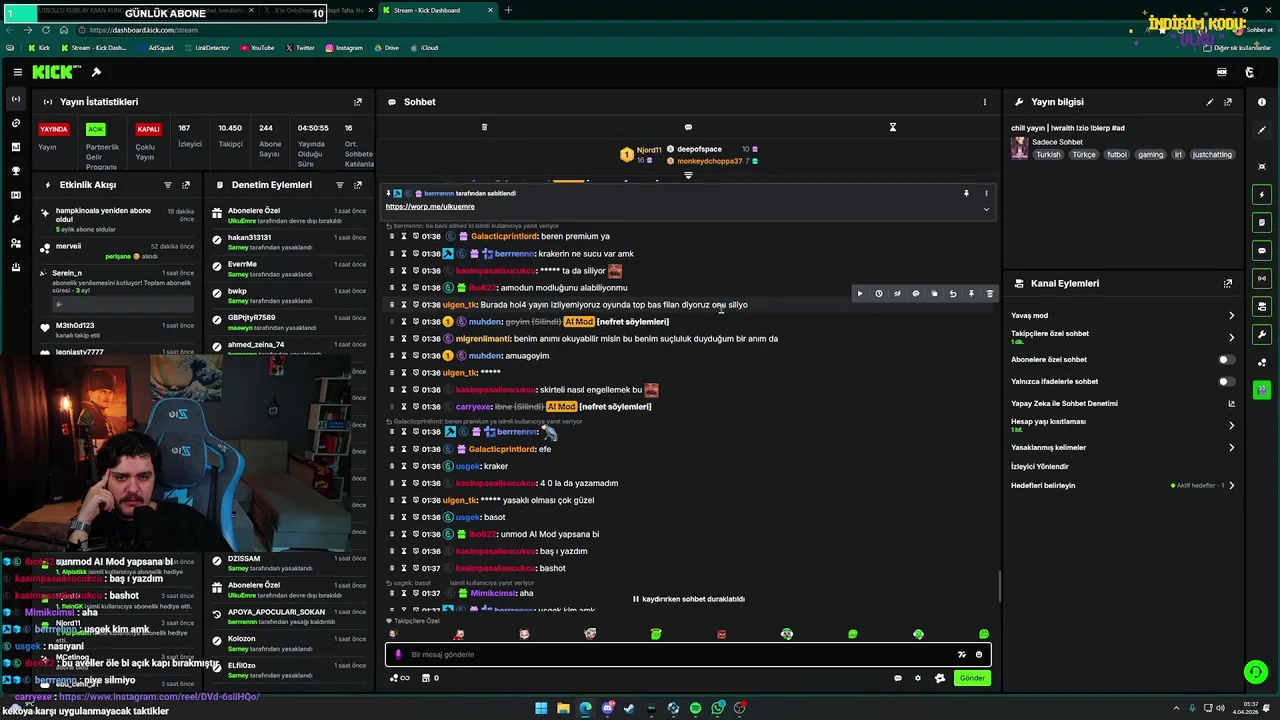Delete hovered ulgen_tk message with trash icon

point(990,294)
